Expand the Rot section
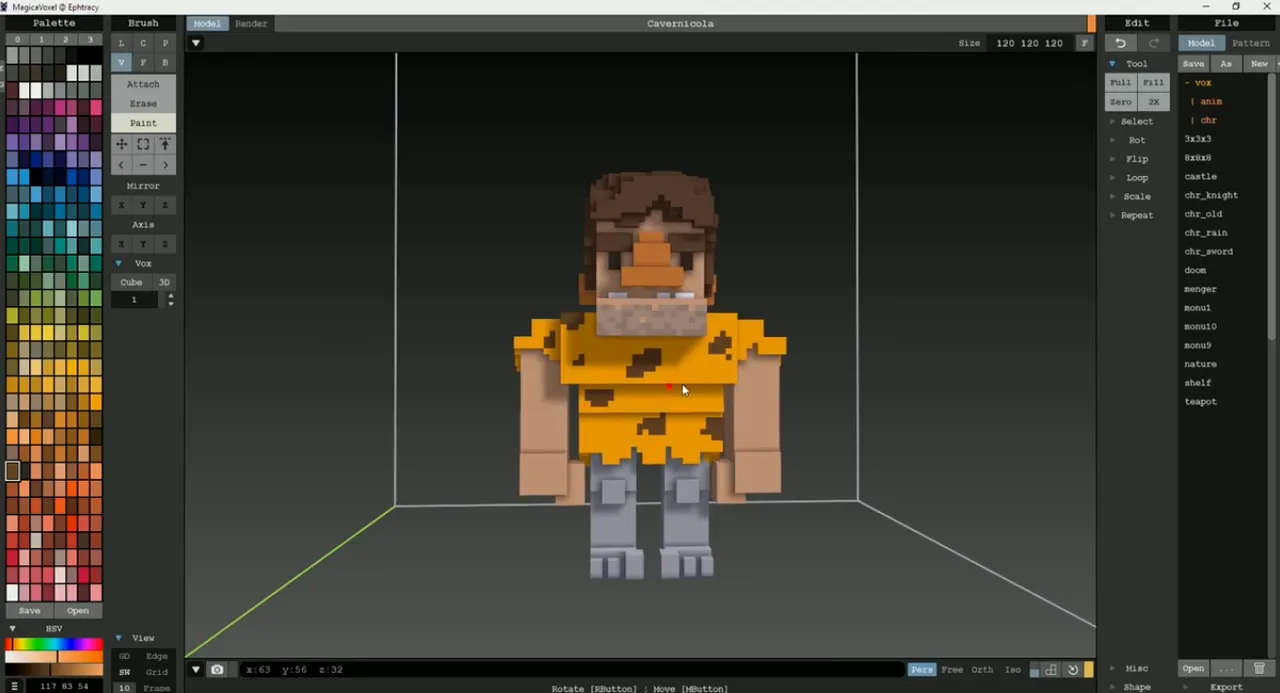 (x=1112, y=140)
